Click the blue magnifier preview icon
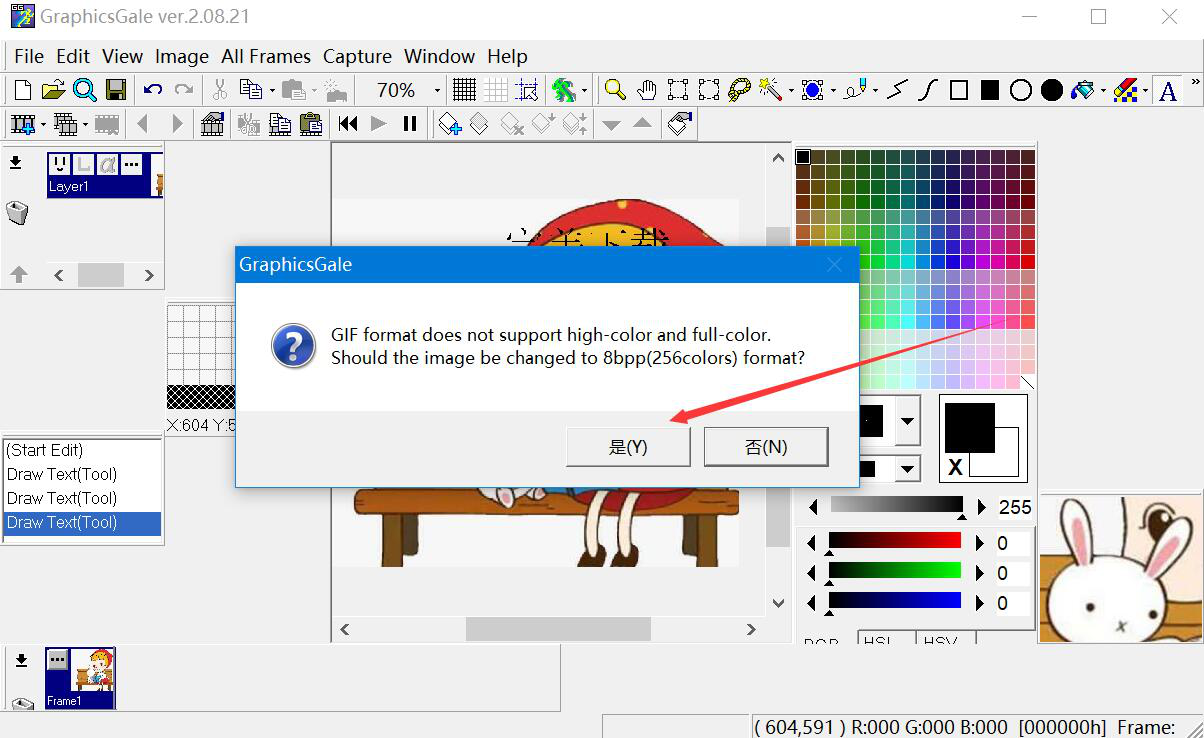The image size is (1204, 738). 85,91
